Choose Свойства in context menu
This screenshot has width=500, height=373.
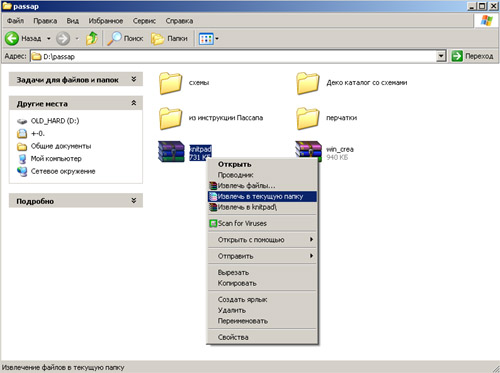262,337
